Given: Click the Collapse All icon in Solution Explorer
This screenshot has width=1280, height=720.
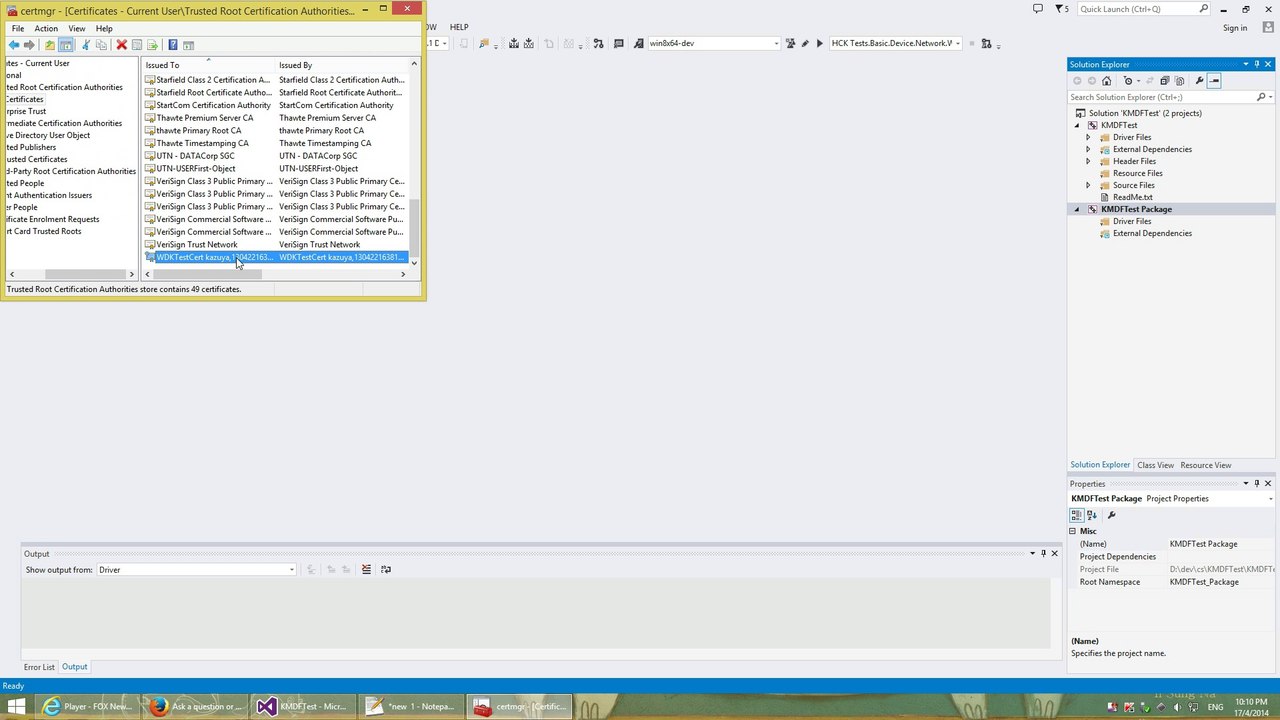Looking at the screenshot, I should coord(1164,81).
